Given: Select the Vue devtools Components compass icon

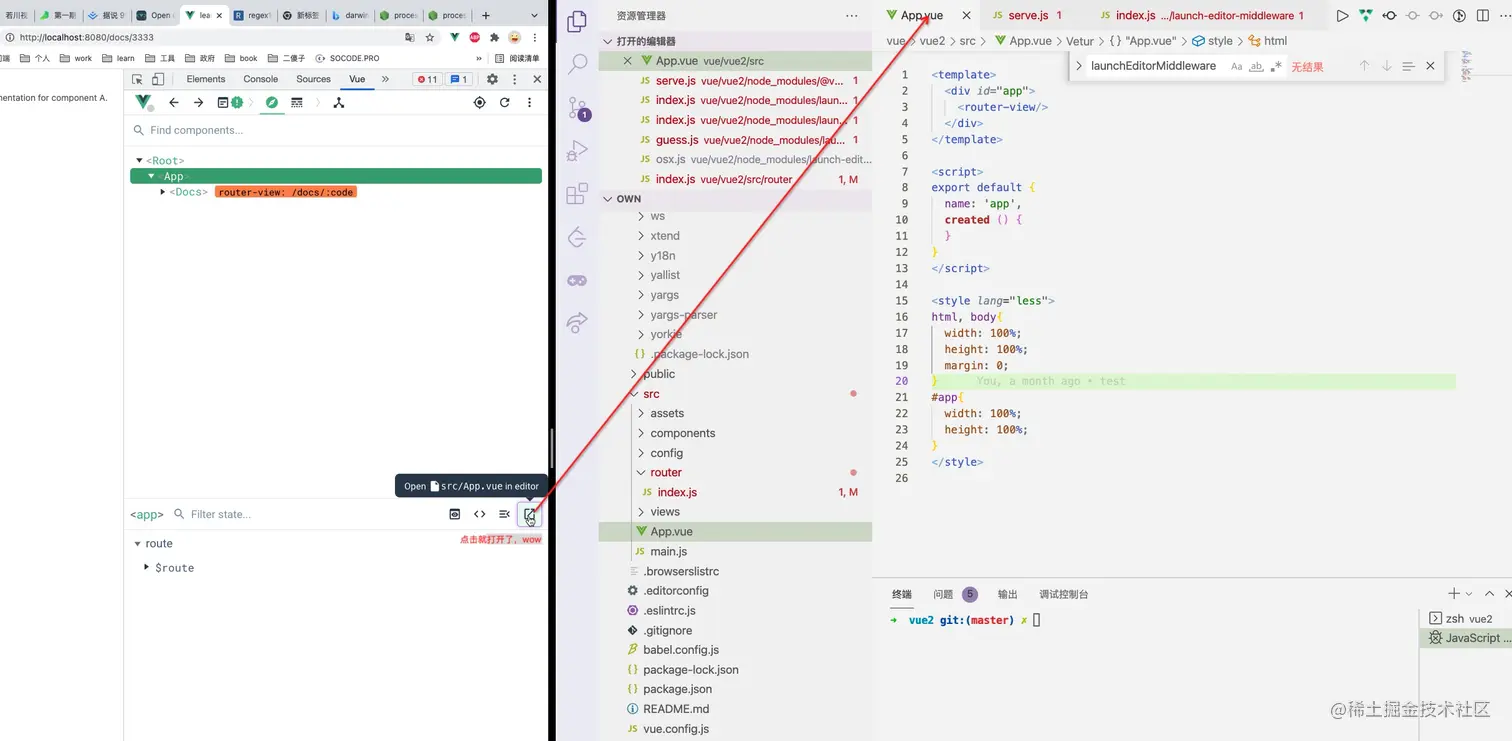Looking at the screenshot, I should tap(271, 102).
